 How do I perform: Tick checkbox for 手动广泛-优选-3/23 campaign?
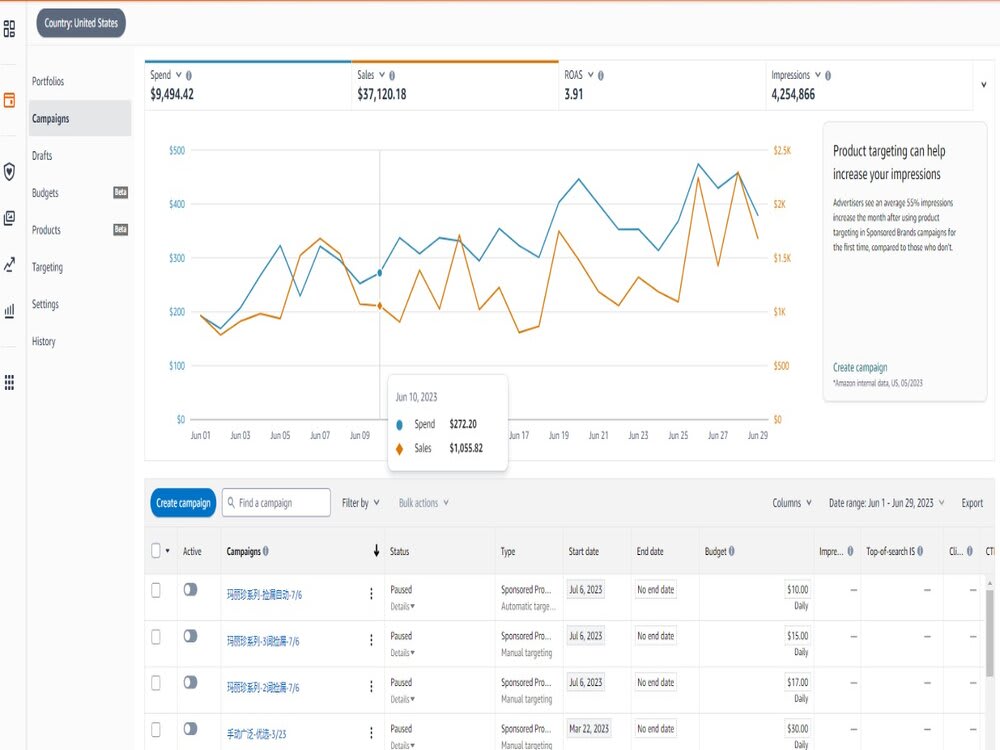tap(156, 730)
